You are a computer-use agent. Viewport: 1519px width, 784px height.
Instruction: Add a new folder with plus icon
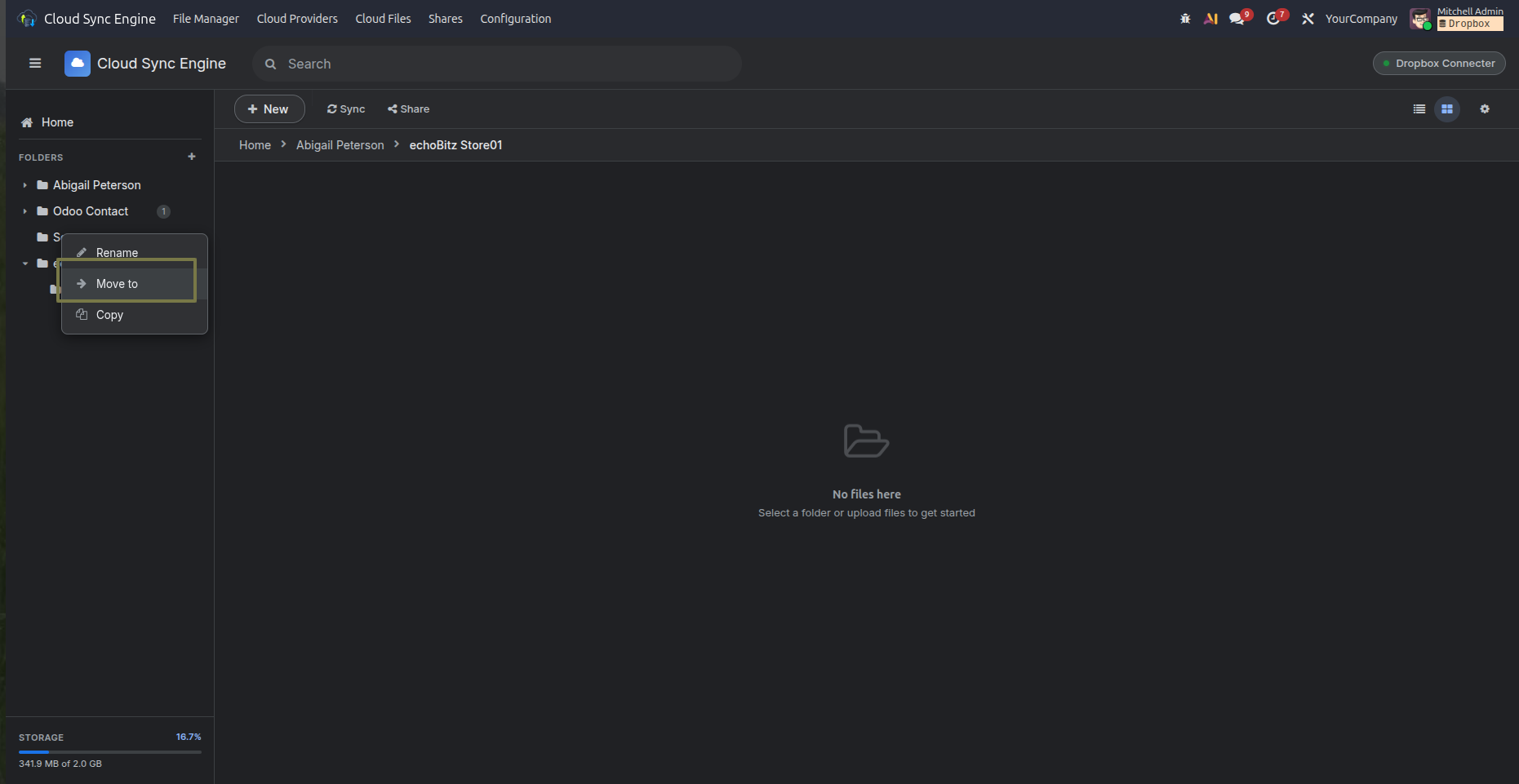click(192, 157)
